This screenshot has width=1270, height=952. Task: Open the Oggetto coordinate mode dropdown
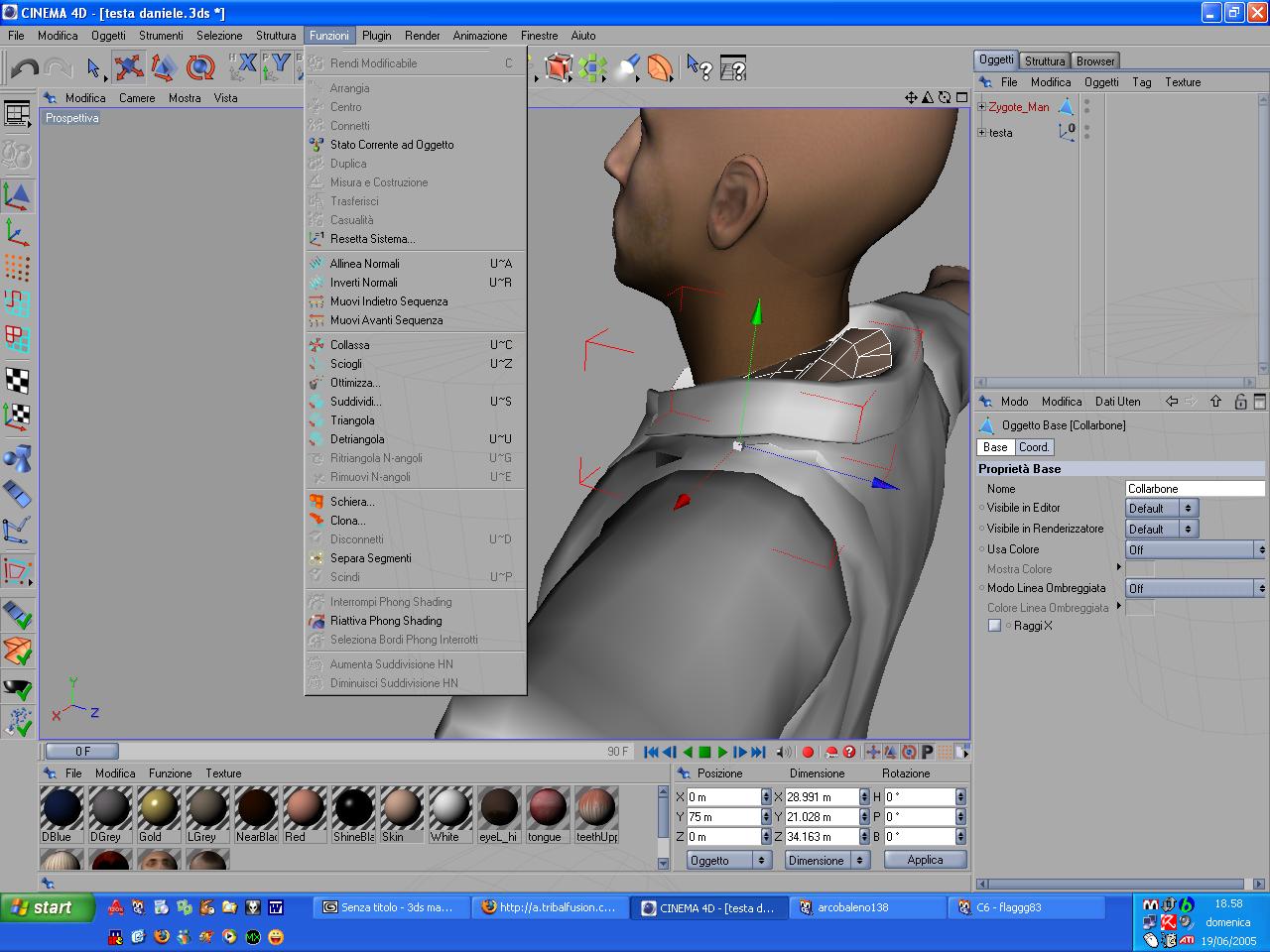(729, 860)
